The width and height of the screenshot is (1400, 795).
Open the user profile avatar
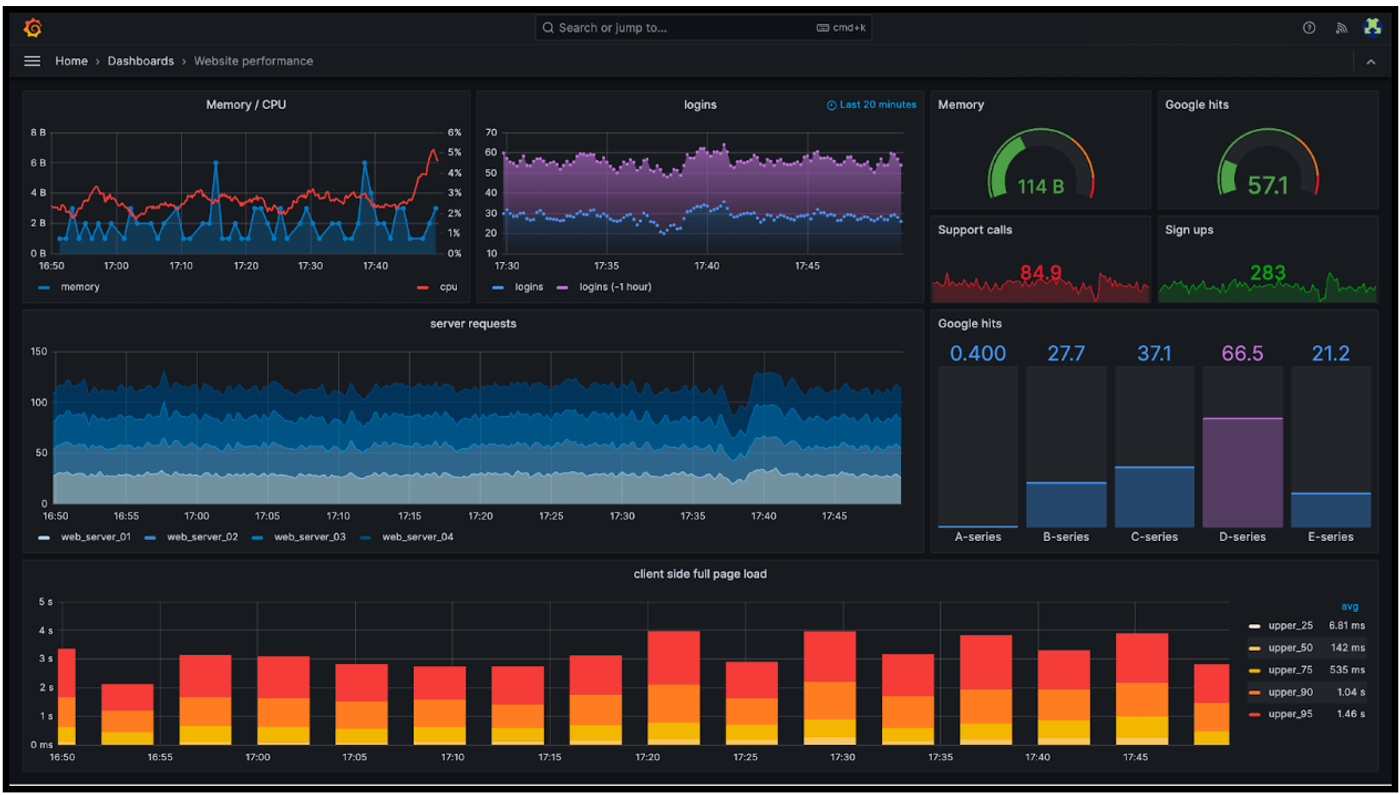[1372, 27]
